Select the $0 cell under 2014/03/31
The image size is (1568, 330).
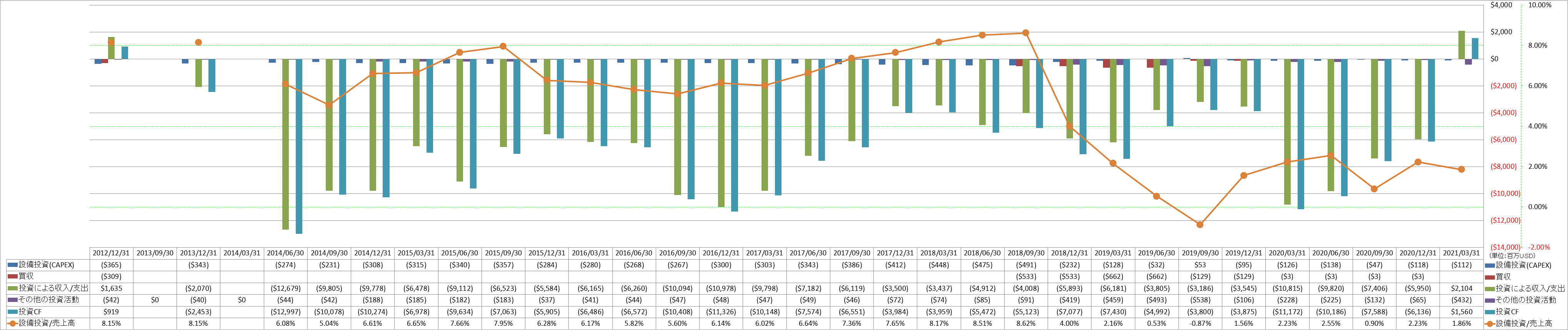click(242, 300)
